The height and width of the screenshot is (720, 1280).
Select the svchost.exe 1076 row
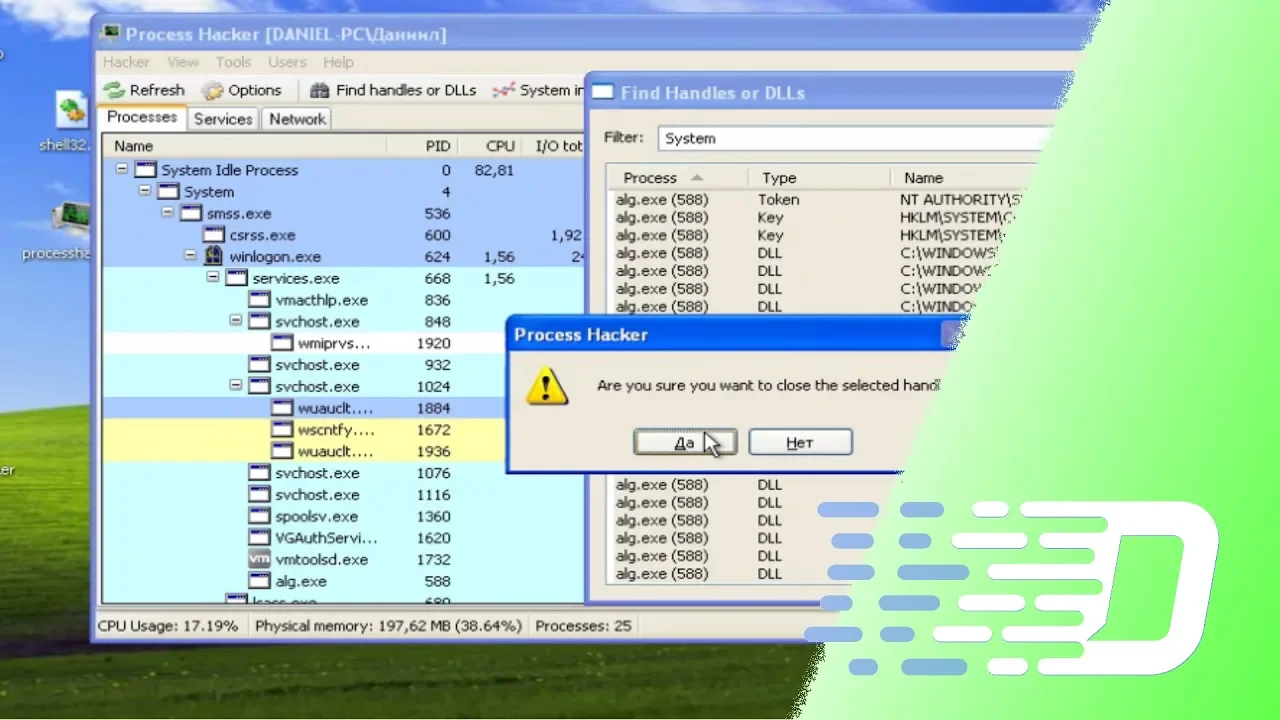(x=343, y=473)
